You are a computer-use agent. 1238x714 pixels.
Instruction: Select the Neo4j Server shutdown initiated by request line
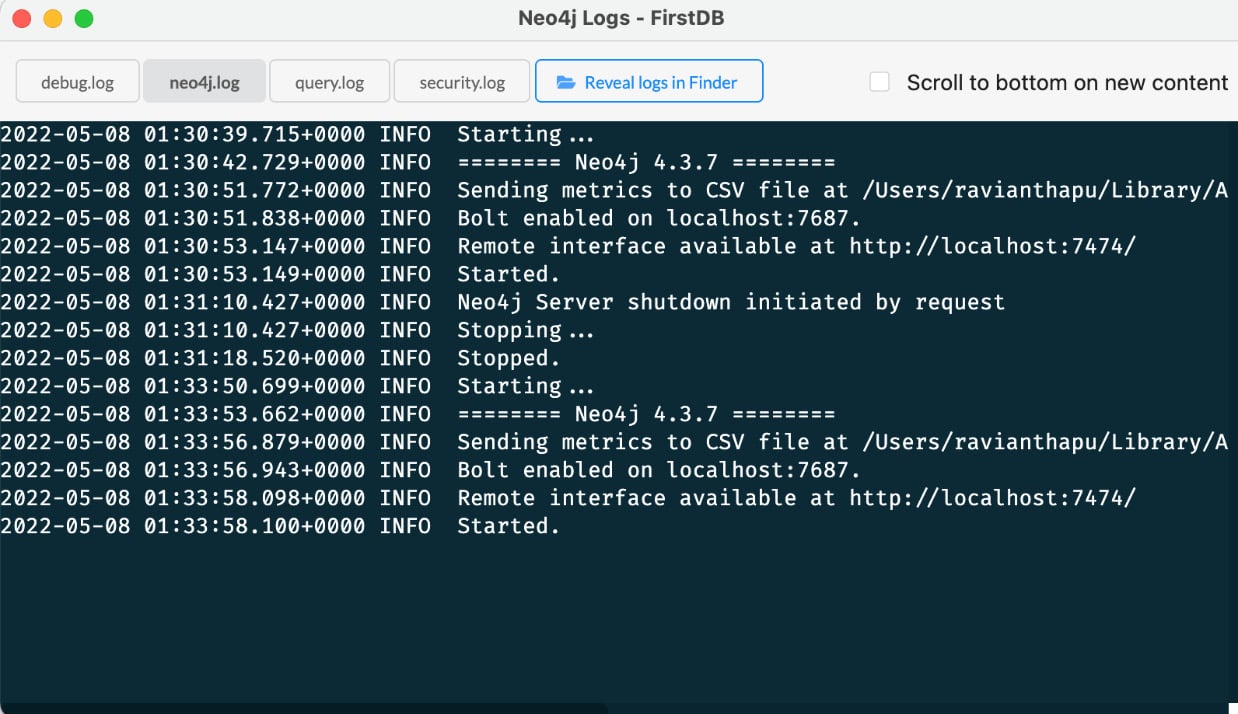tap(502, 302)
